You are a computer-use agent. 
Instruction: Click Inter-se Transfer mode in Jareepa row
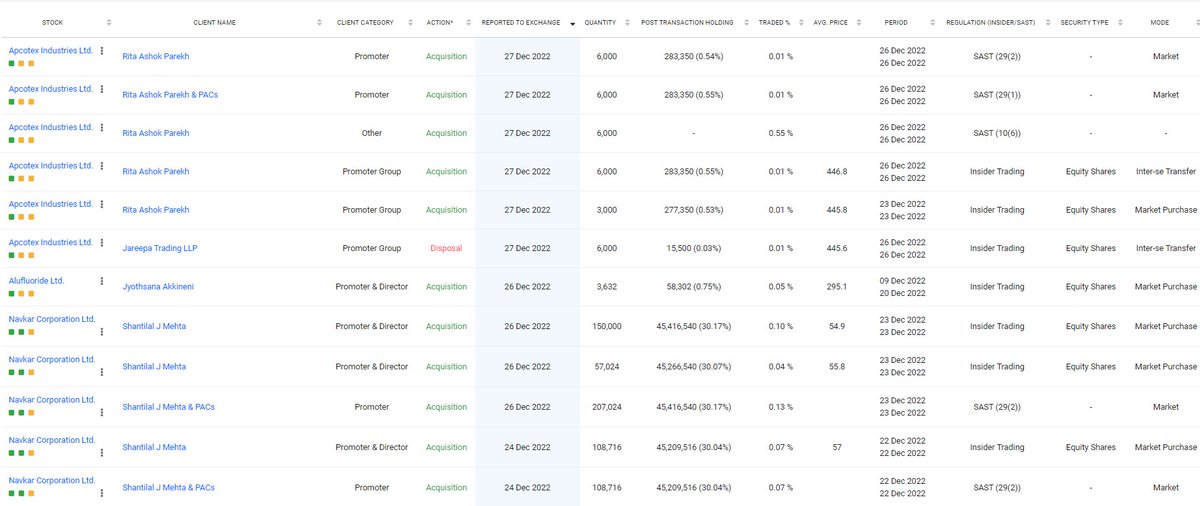coord(1166,248)
